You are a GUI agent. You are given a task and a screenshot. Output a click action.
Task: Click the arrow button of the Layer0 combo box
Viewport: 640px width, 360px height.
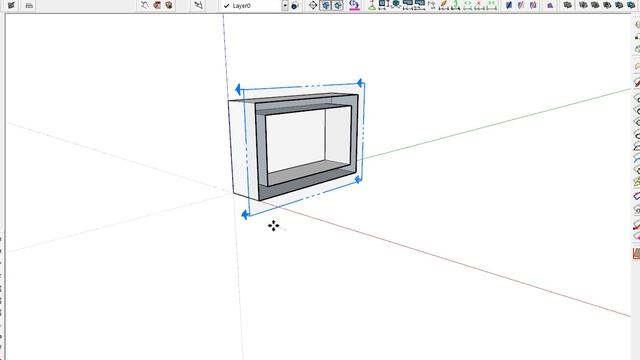(285, 6)
